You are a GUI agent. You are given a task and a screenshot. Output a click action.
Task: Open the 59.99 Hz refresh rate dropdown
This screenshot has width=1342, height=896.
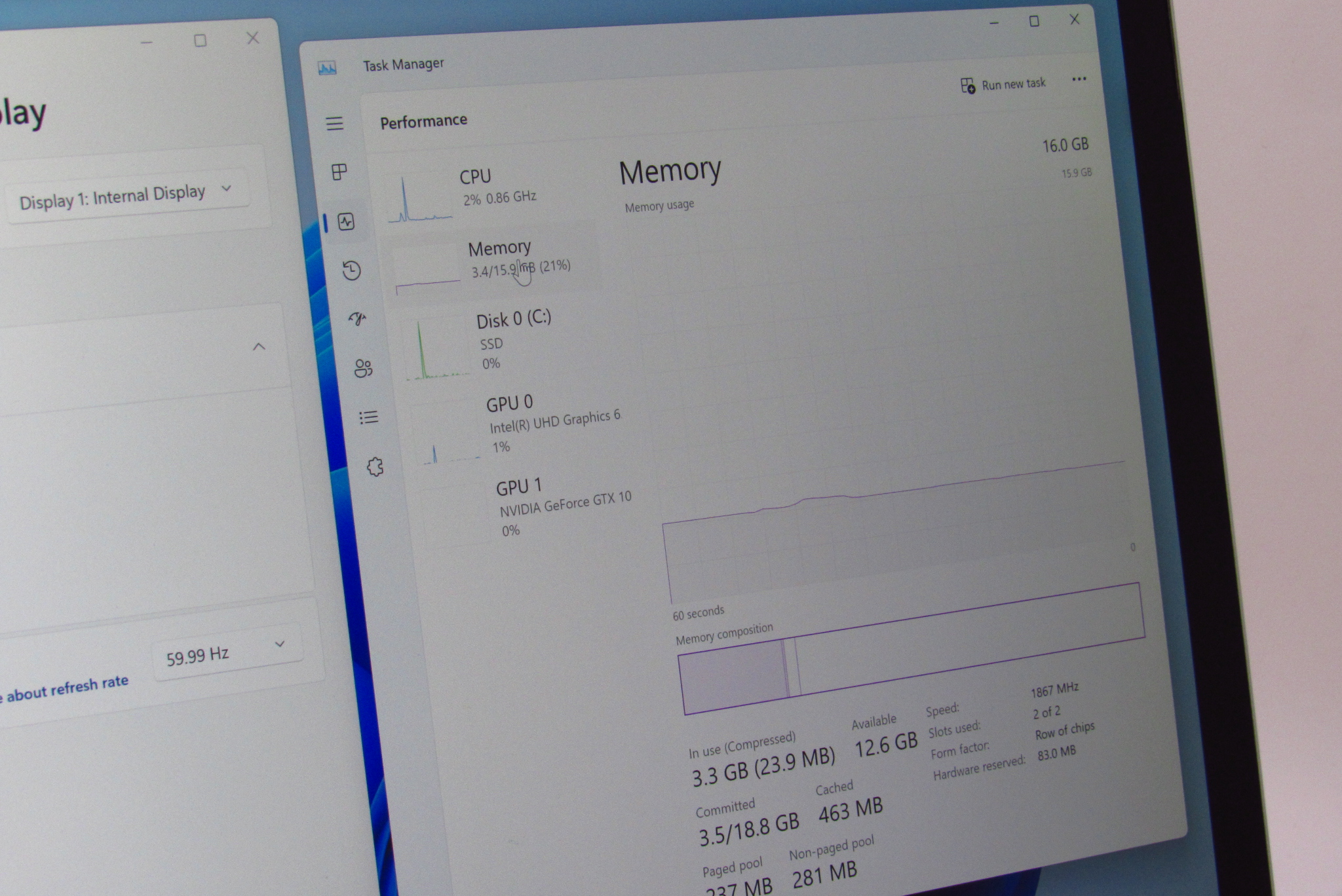pos(225,652)
